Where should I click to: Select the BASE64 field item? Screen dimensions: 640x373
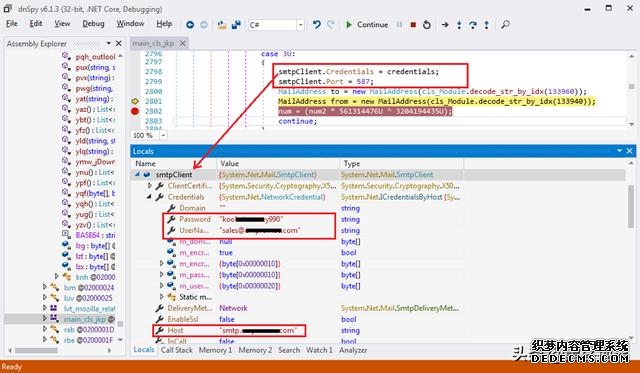click(x=95, y=235)
